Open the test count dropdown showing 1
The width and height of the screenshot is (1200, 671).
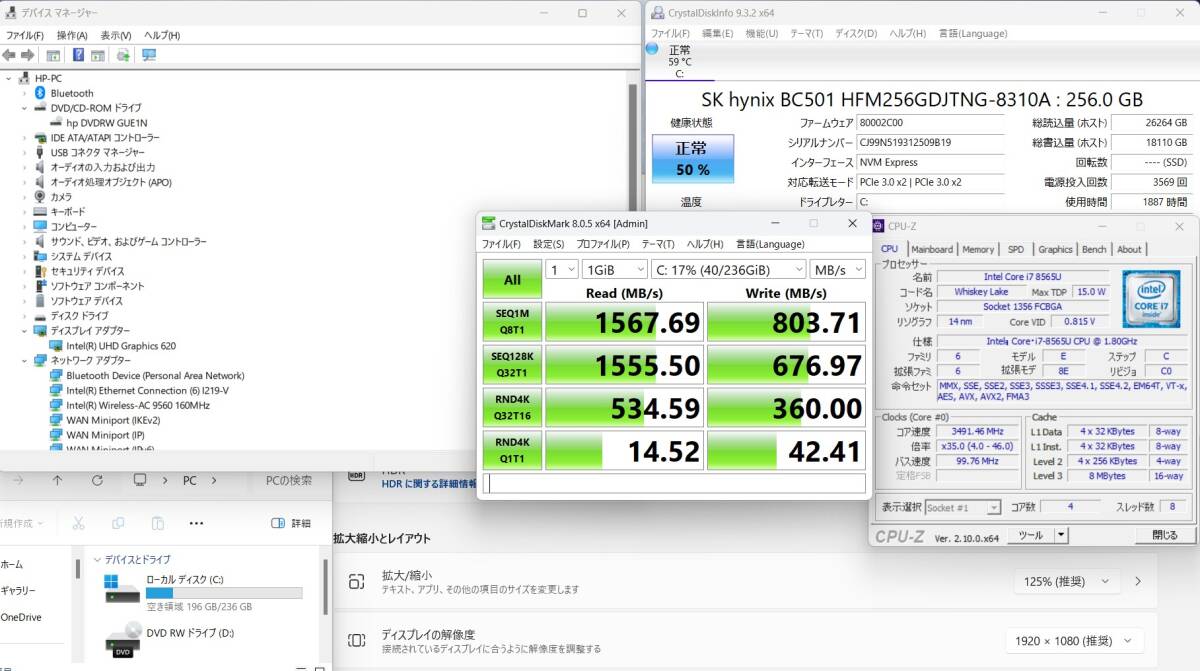(562, 269)
